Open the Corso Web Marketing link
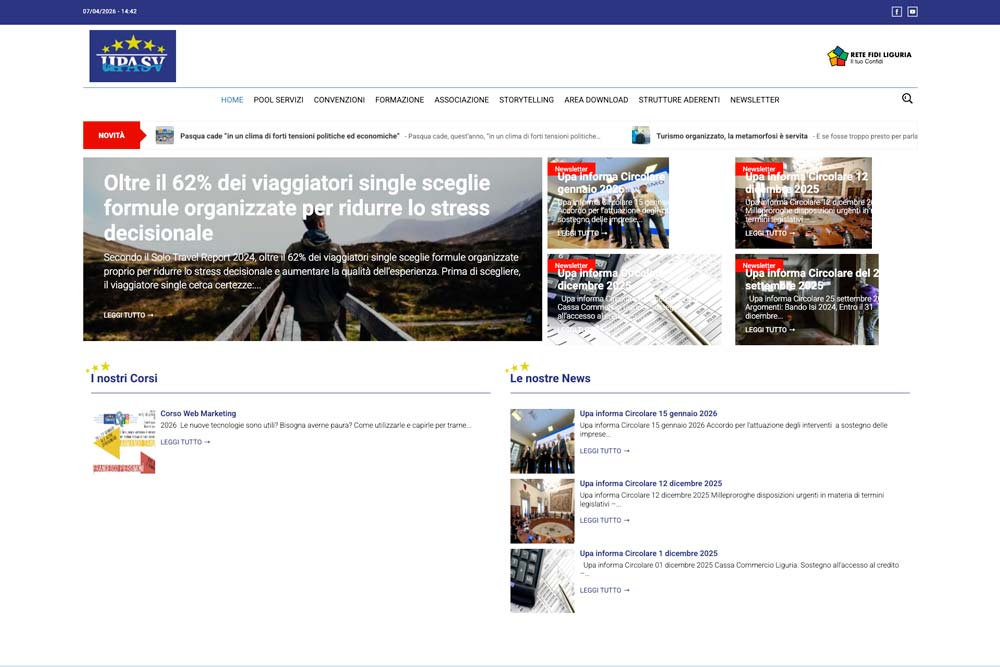Screen dimensions: 1000x667 tap(198, 413)
